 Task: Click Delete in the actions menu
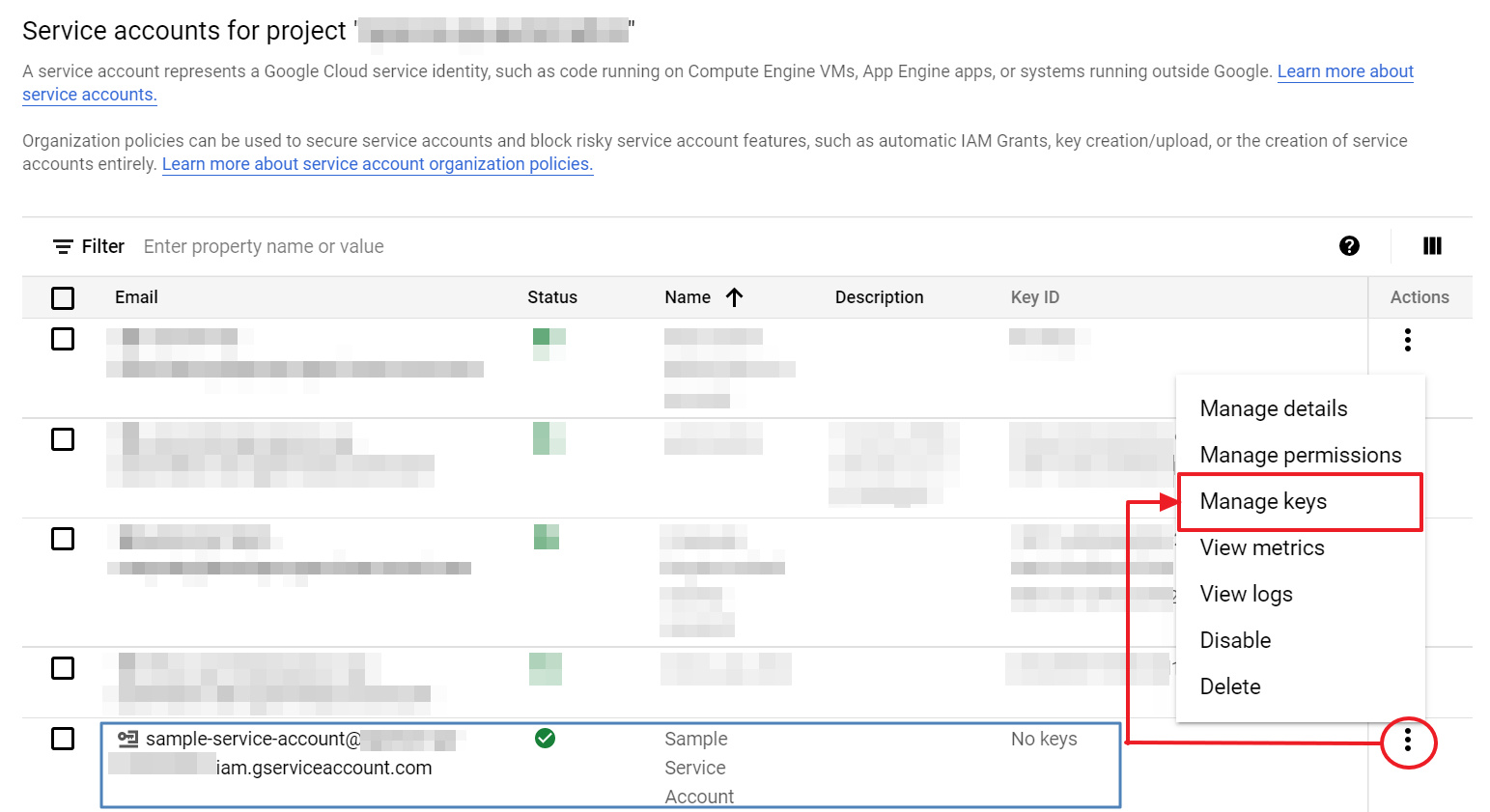click(1229, 686)
